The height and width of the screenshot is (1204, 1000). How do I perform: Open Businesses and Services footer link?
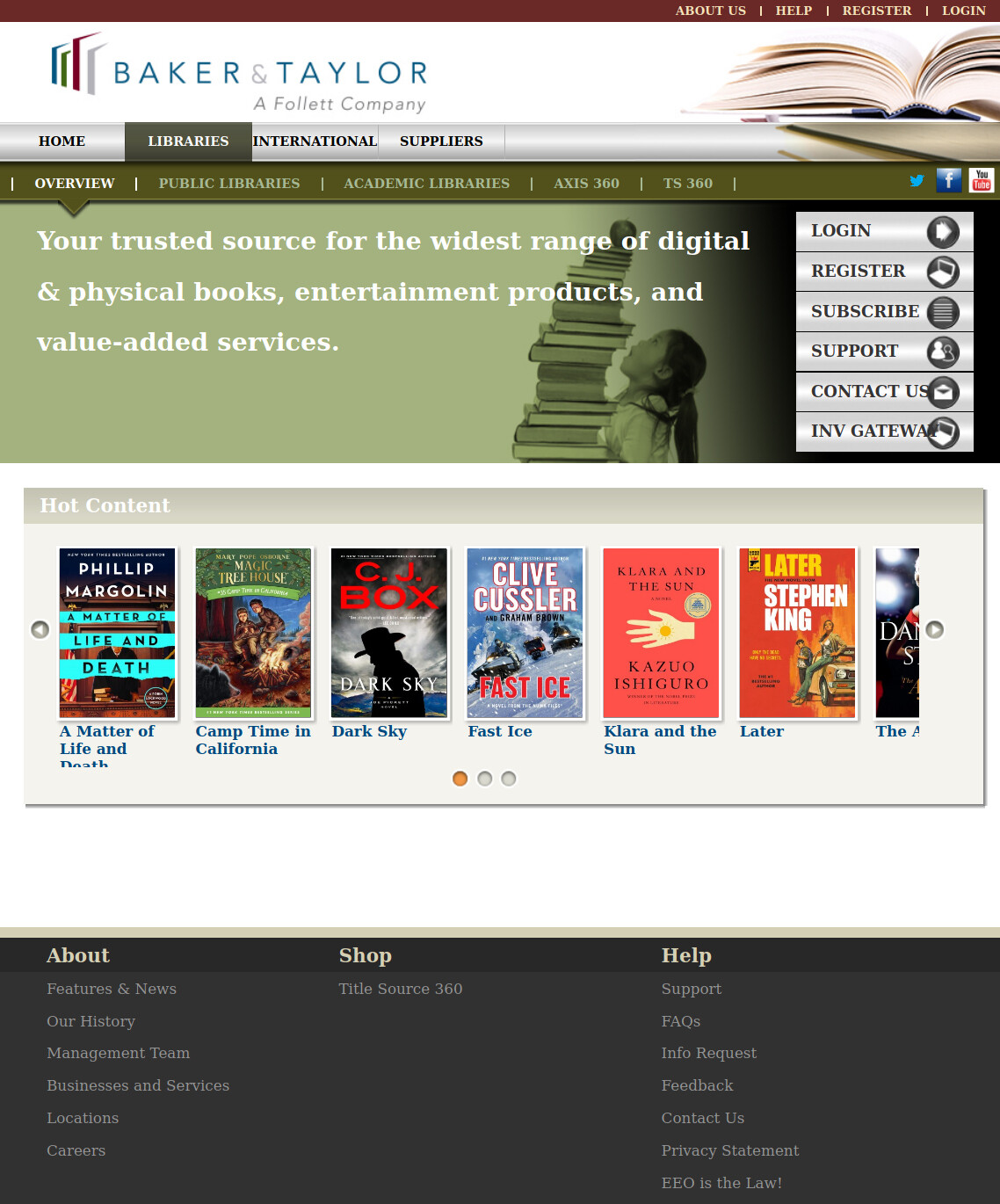coord(138,1085)
